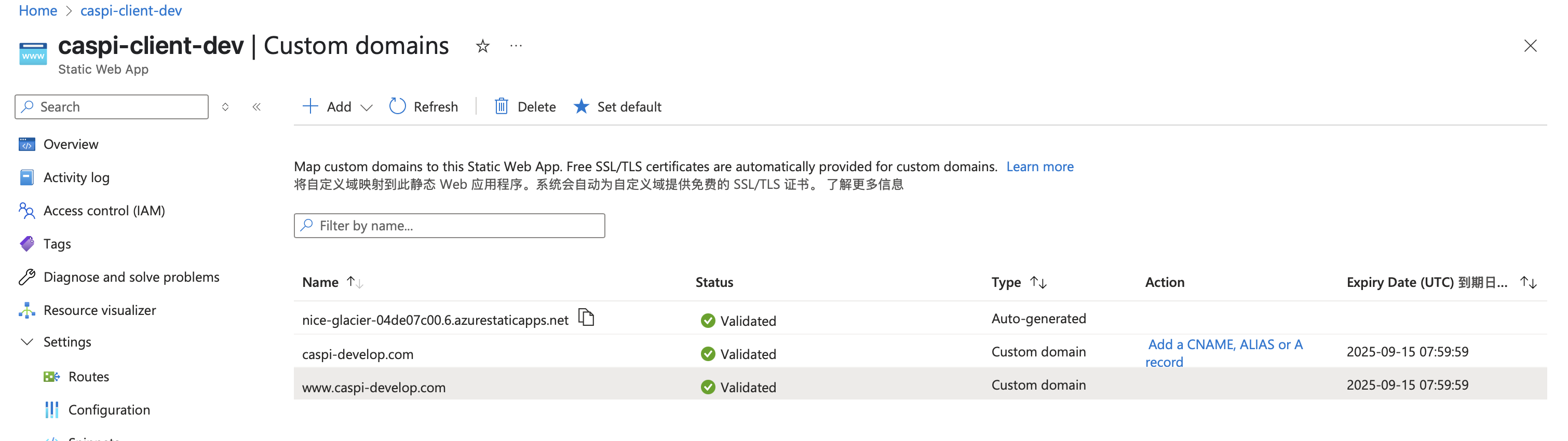1568x441 pixels.
Task: Collapse the sidebar with double chevron
Action: [257, 107]
